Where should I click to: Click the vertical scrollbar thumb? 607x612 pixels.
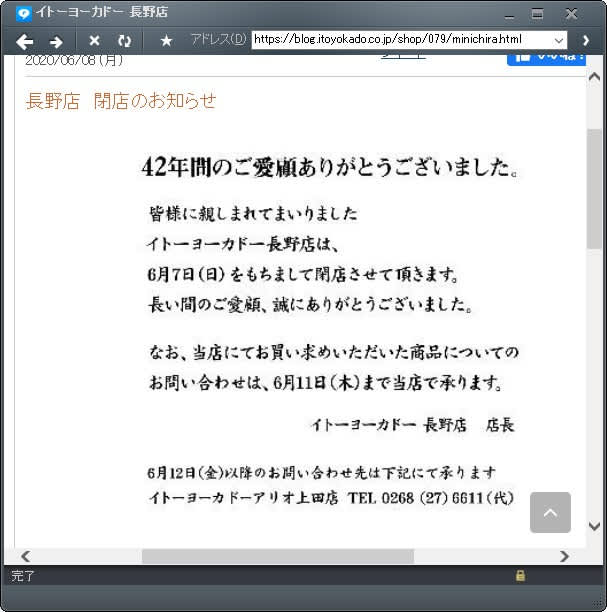(x=594, y=189)
